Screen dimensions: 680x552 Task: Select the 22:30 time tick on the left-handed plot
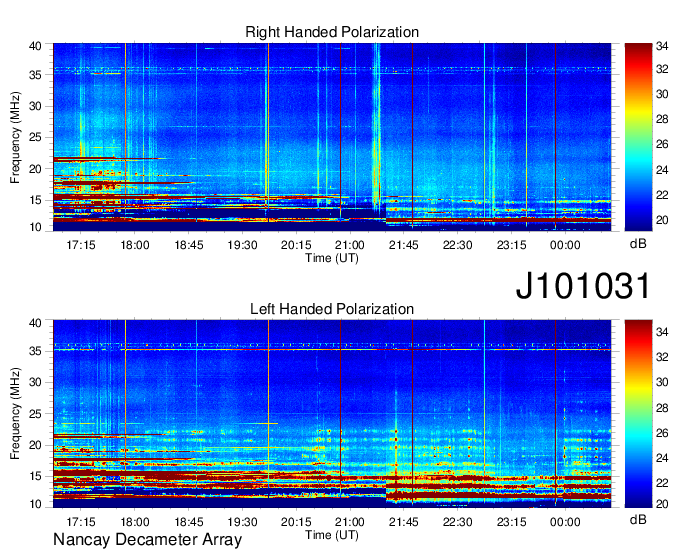pyautogui.click(x=458, y=522)
